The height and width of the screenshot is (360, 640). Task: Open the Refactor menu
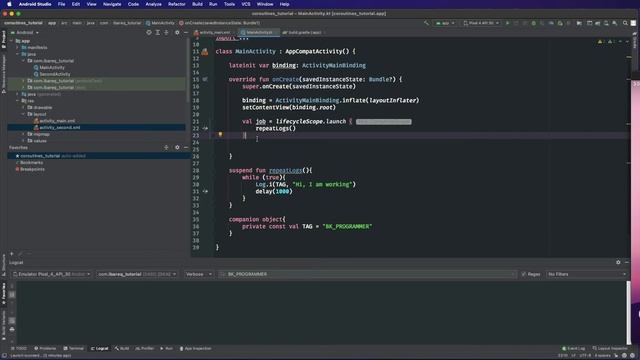point(177,4)
